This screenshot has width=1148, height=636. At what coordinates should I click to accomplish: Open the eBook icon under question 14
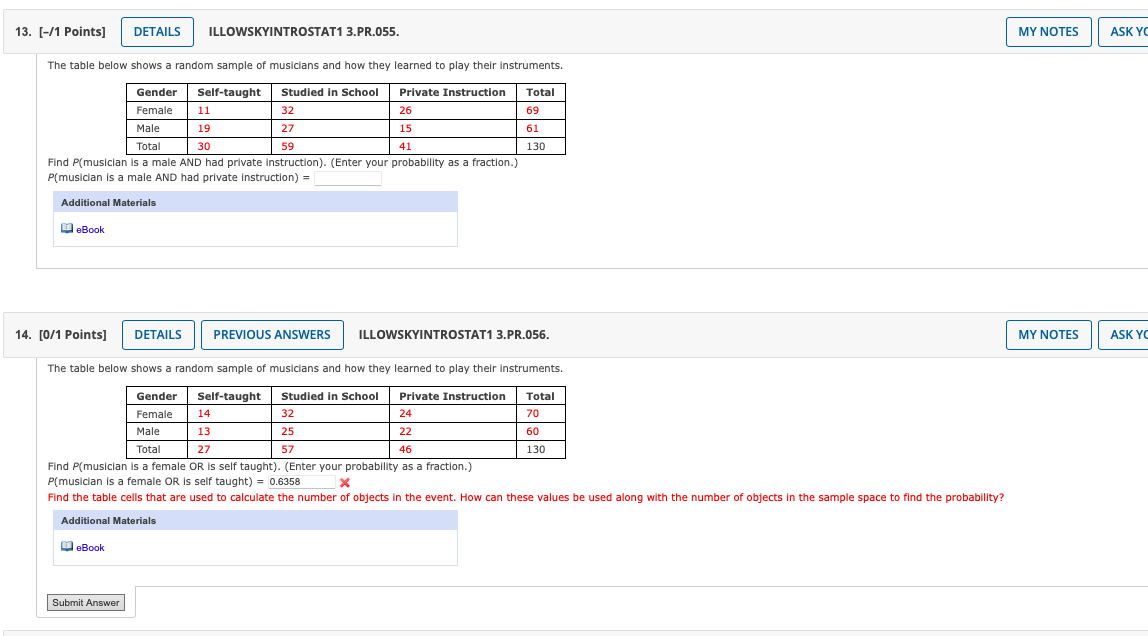click(x=66, y=547)
